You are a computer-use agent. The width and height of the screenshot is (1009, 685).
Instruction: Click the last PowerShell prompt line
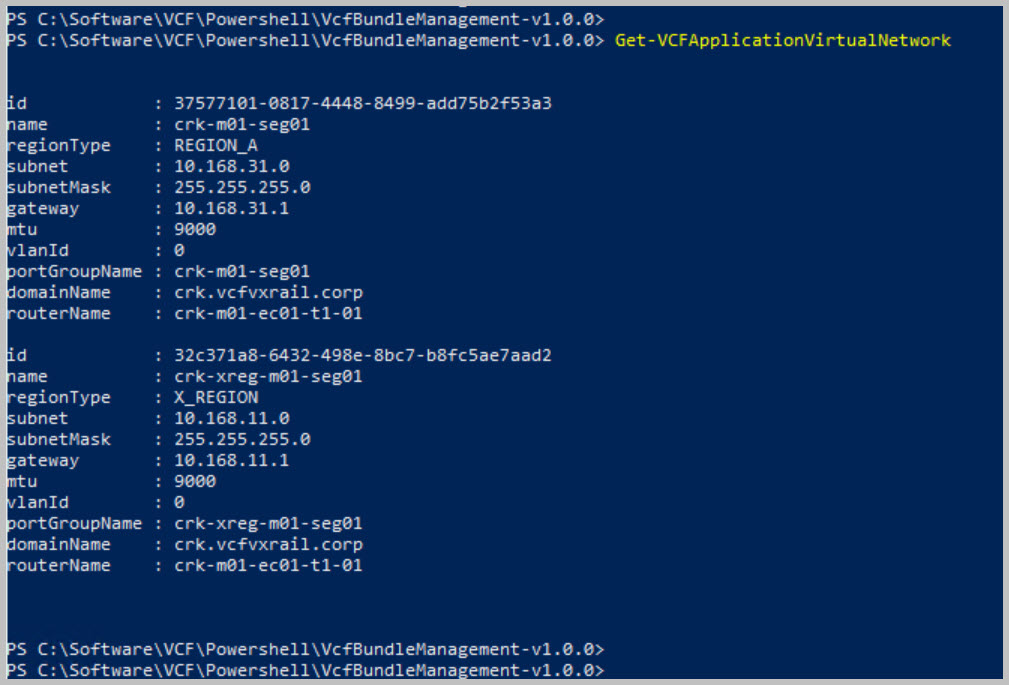click(305, 668)
